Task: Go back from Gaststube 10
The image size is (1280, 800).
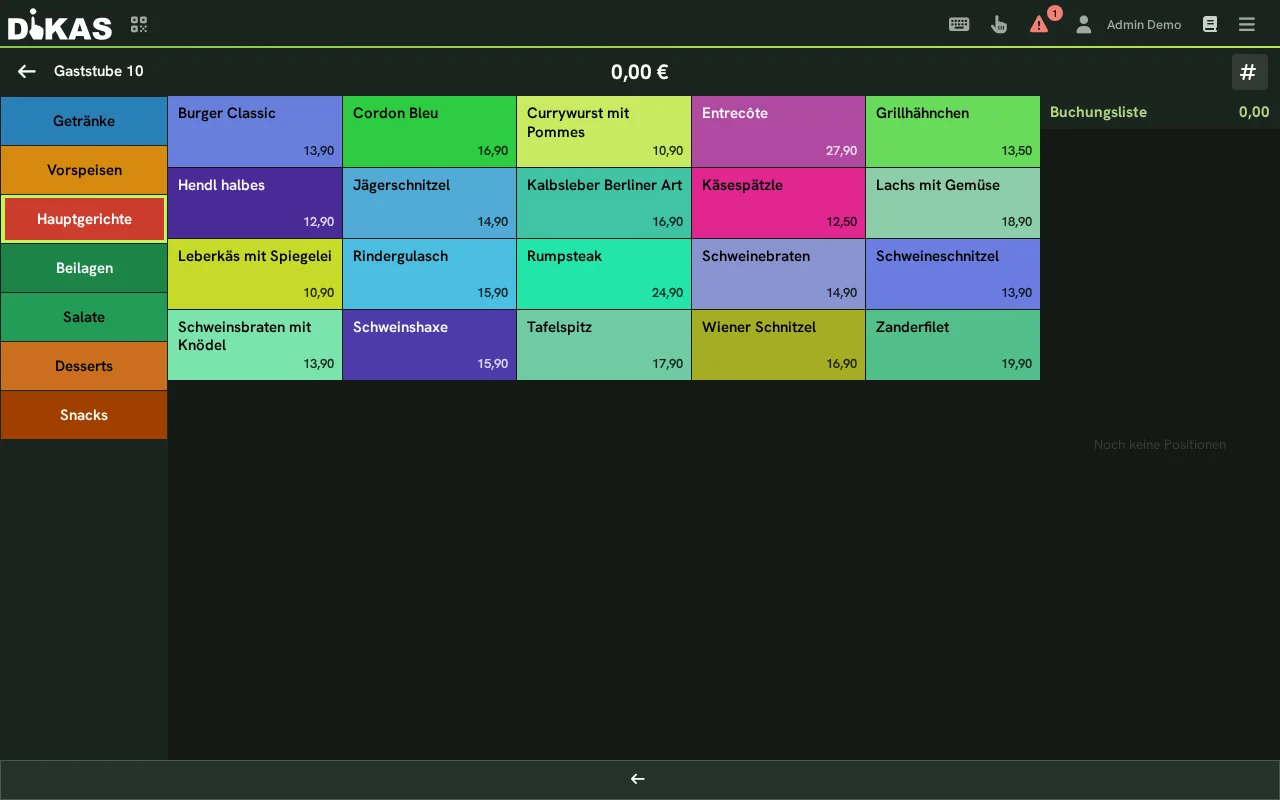Action: [27, 71]
